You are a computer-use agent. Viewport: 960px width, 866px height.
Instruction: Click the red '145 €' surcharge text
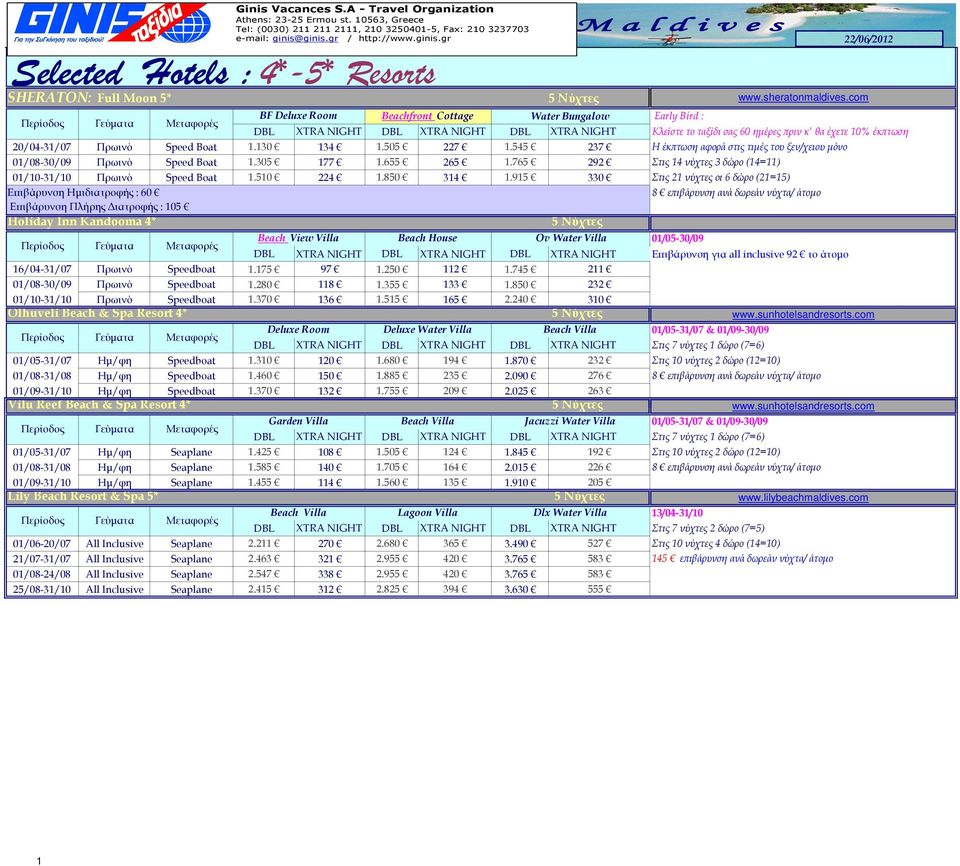[x=664, y=559]
